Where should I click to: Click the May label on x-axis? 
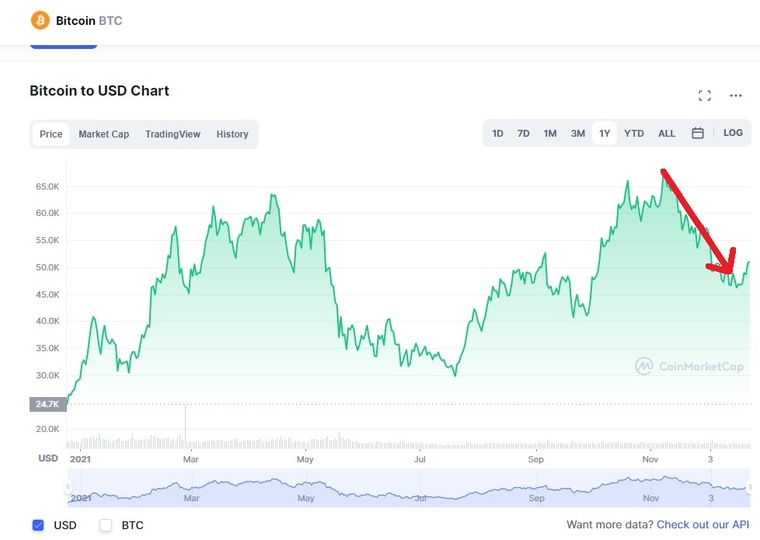(x=305, y=459)
